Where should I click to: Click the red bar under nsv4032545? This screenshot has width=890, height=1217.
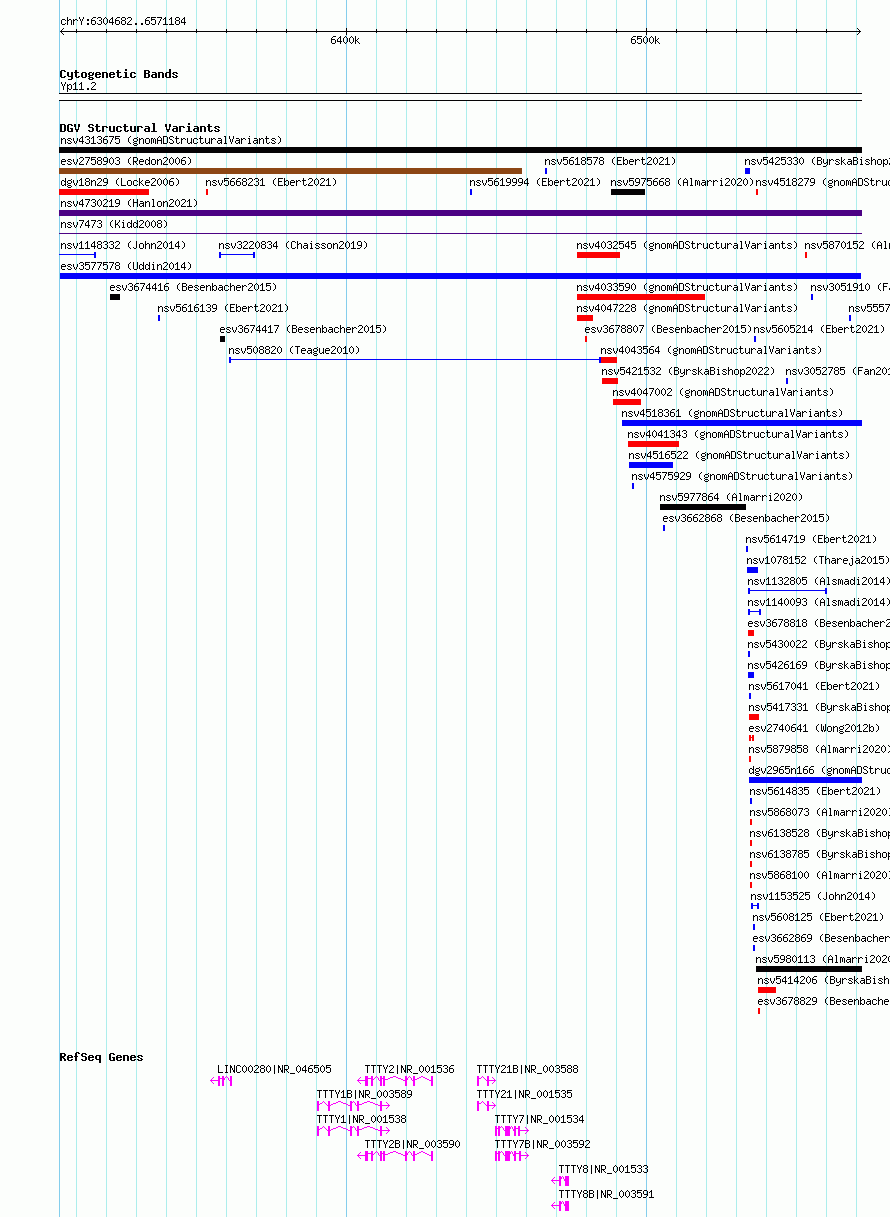(x=598, y=255)
